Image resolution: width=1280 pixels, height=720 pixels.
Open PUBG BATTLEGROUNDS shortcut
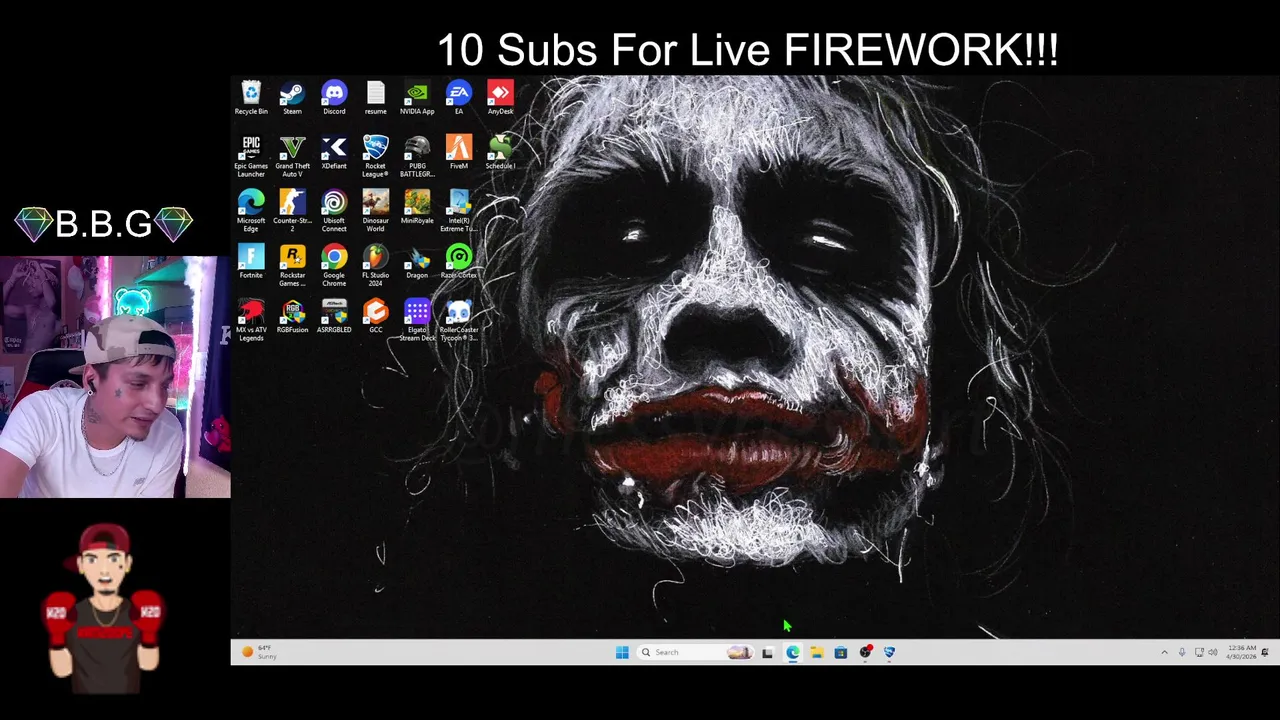[417, 156]
